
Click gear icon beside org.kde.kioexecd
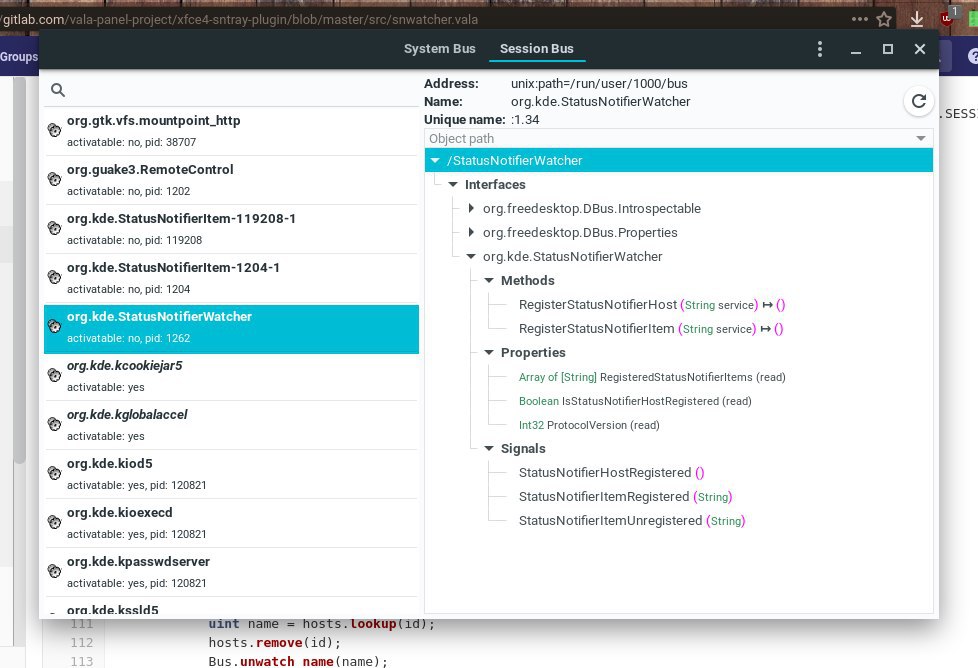tap(55, 523)
